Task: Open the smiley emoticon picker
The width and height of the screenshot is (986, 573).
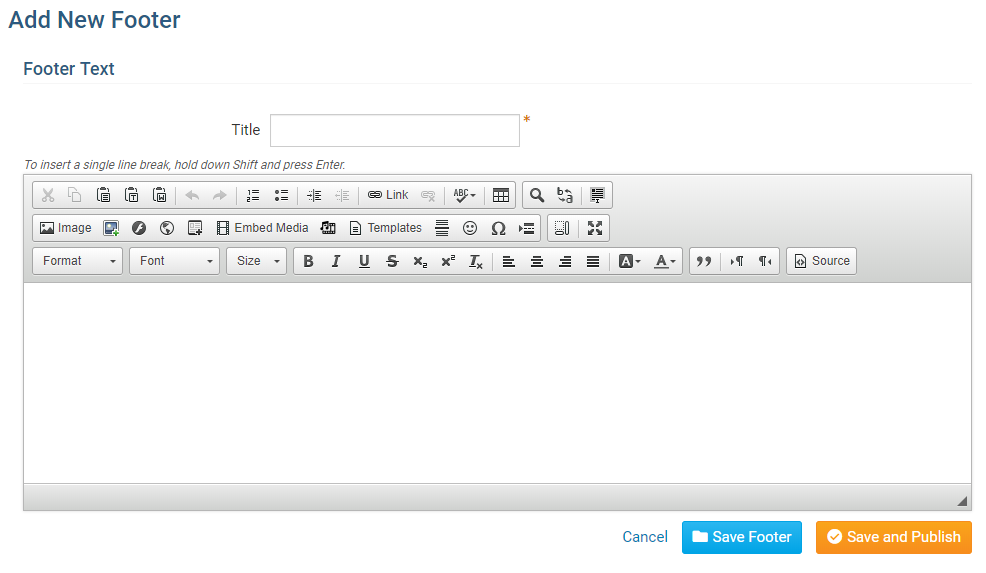Action: [470, 228]
